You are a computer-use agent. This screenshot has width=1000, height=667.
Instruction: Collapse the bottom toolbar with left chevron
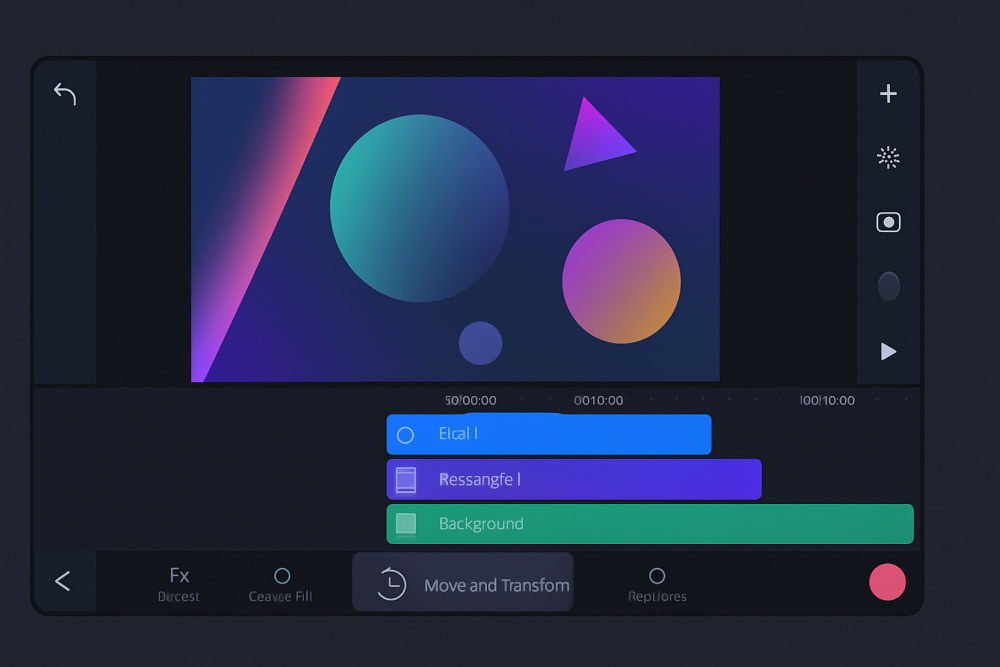63,581
